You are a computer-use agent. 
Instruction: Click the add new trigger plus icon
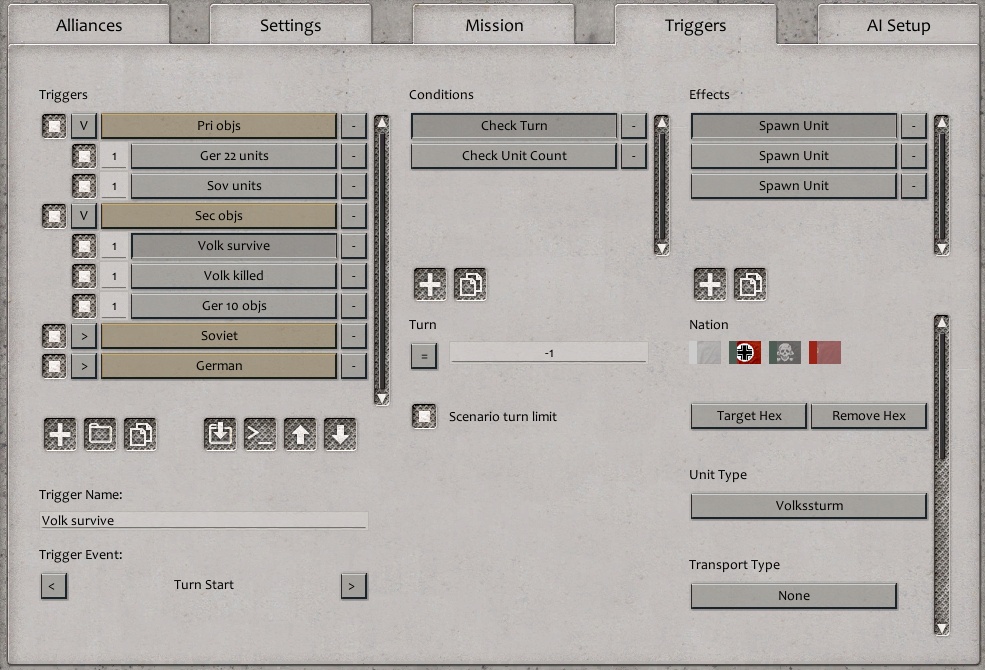click(59, 434)
